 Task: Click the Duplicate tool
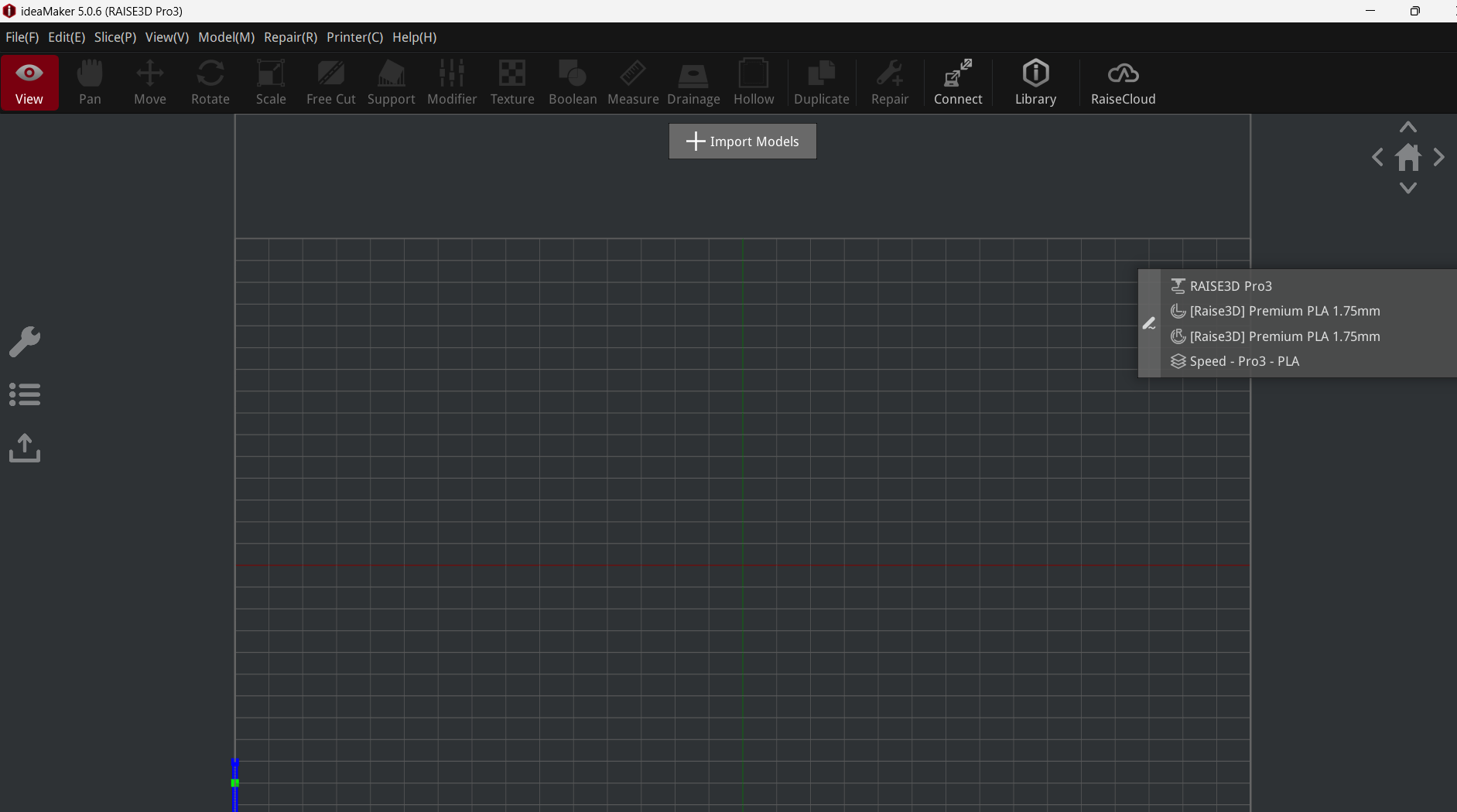822,83
